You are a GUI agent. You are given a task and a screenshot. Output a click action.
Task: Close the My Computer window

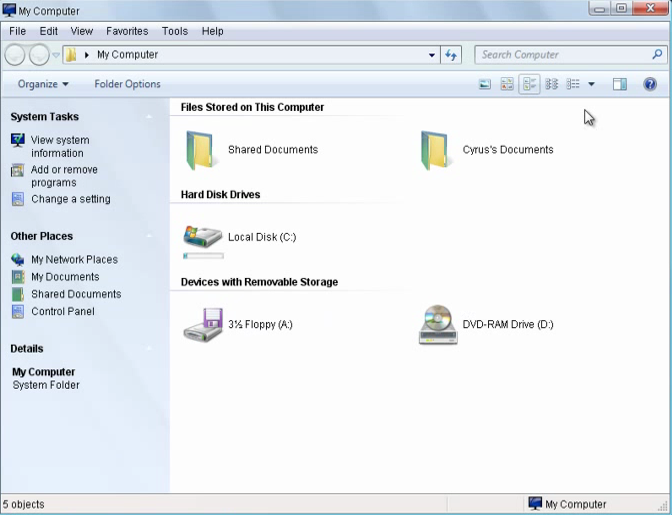[650, 9]
